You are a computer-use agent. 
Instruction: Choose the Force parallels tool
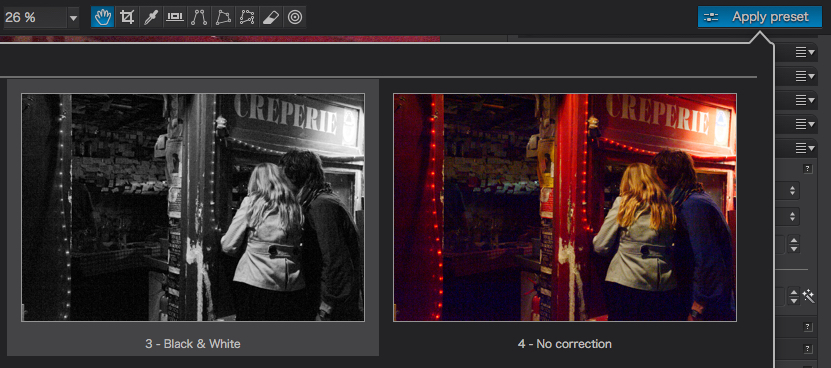point(199,17)
